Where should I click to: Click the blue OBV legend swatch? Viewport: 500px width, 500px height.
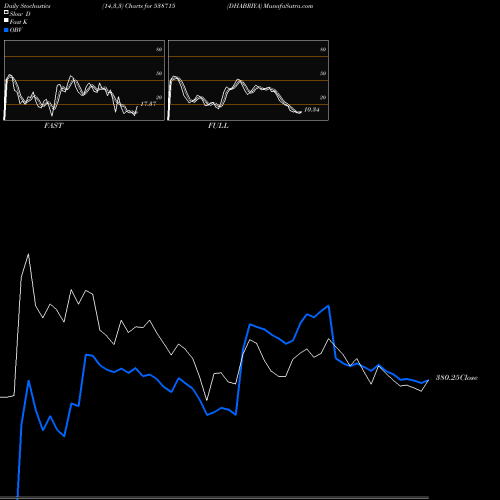(6, 30)
